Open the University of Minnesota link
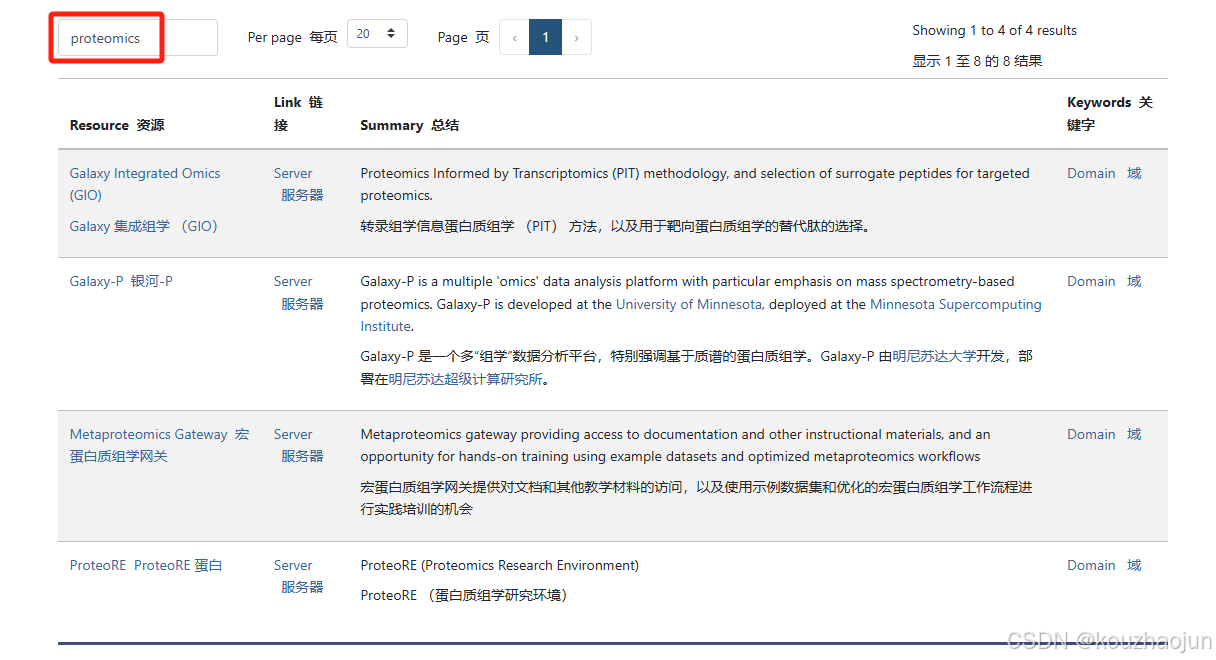 click(x=689, y=304)
